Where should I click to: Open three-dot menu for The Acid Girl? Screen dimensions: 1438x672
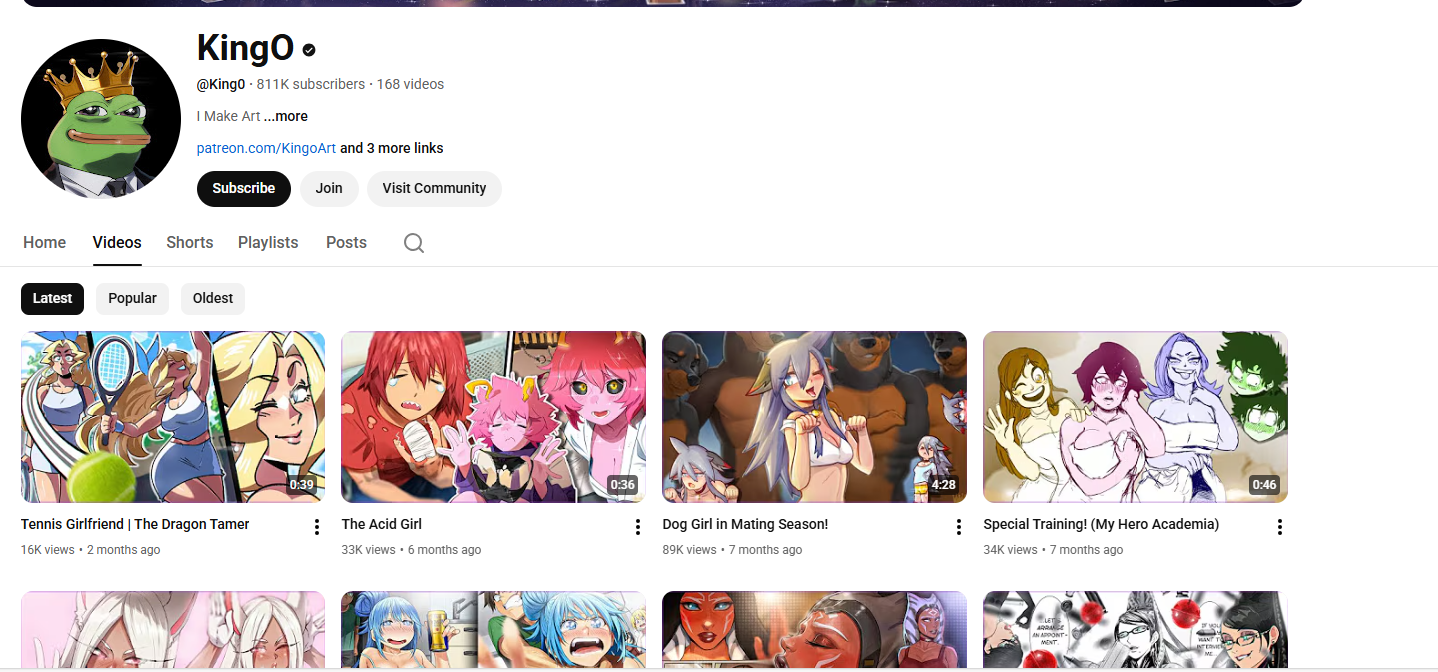[x=638, y=527]
